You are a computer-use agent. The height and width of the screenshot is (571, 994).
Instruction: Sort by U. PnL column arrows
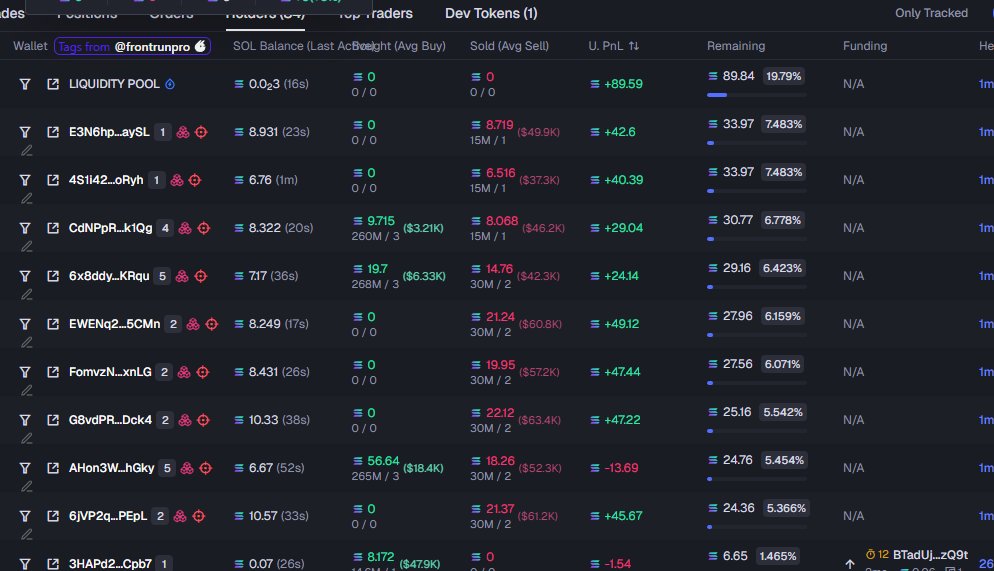click(634, 46)
